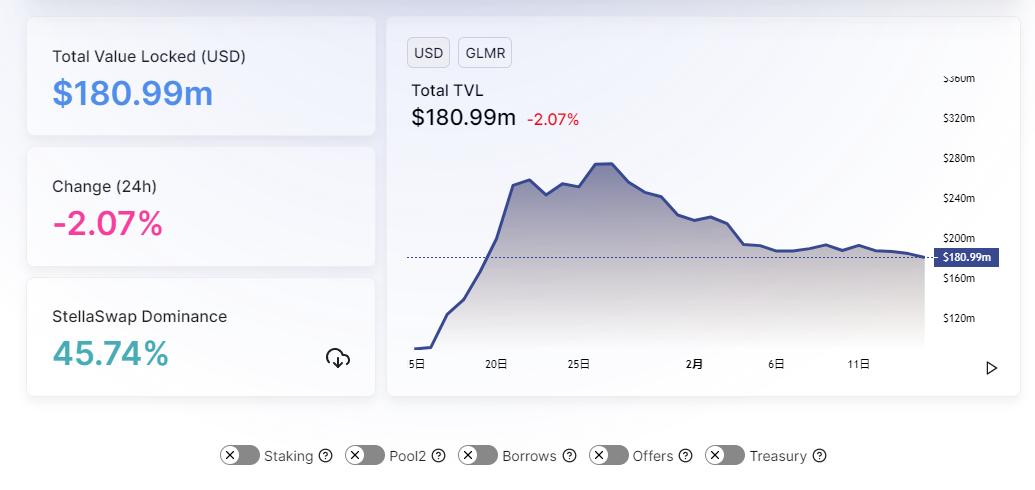
Task: Switch on the Treasury toggle
Action: coord(725,456)
